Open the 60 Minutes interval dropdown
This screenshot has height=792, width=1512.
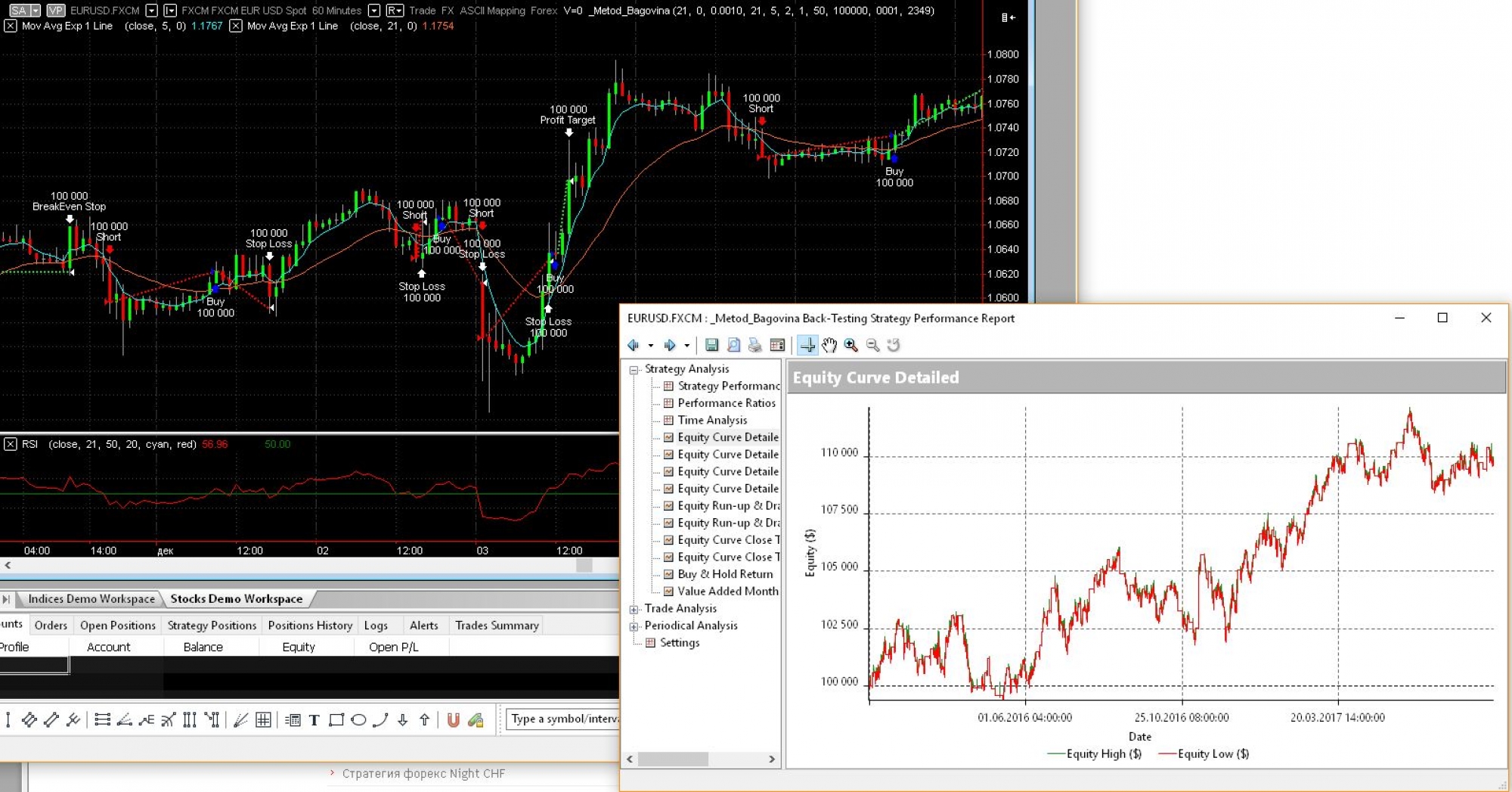click(x=373, y=11)
